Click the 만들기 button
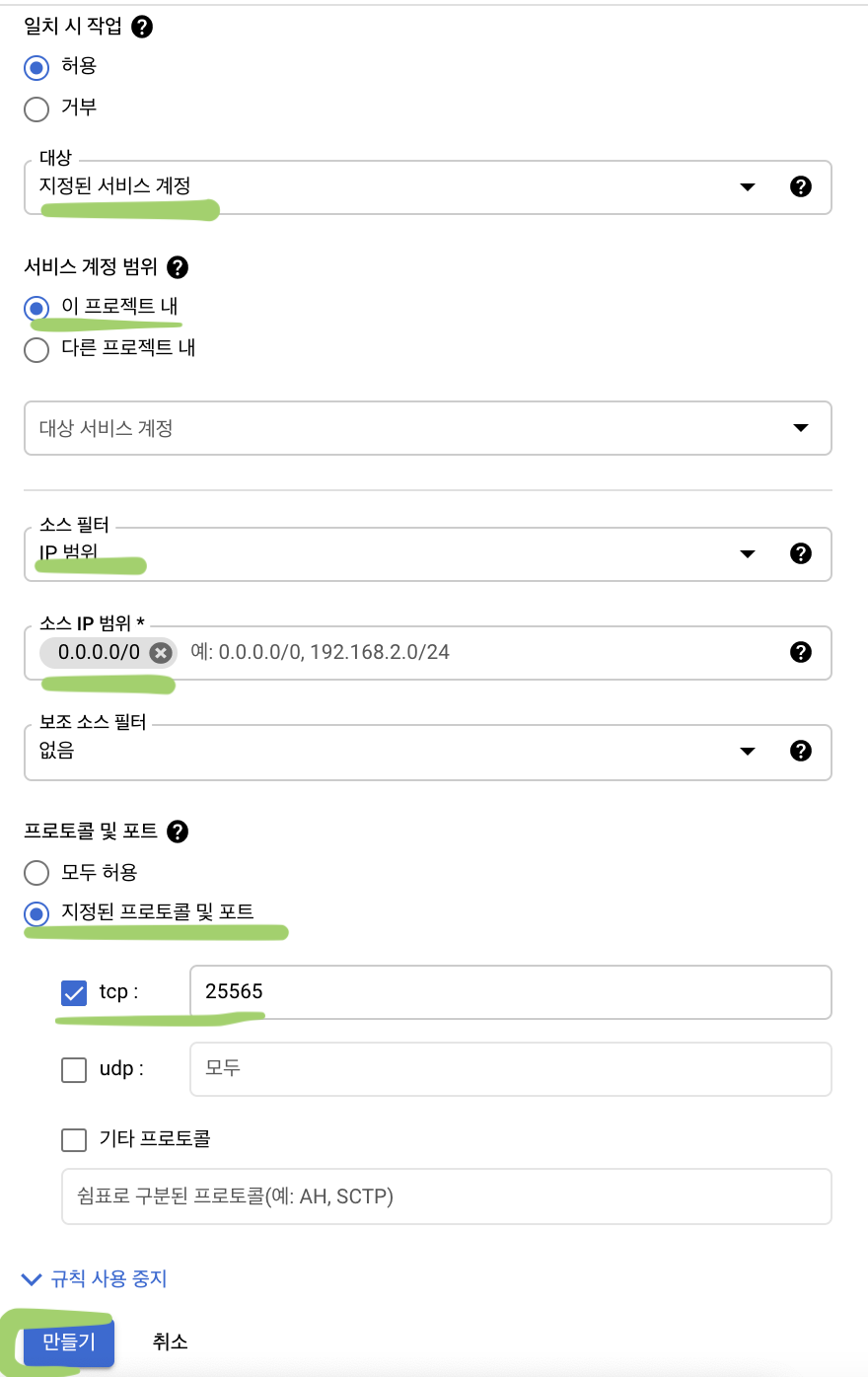 coord(69,1341)
